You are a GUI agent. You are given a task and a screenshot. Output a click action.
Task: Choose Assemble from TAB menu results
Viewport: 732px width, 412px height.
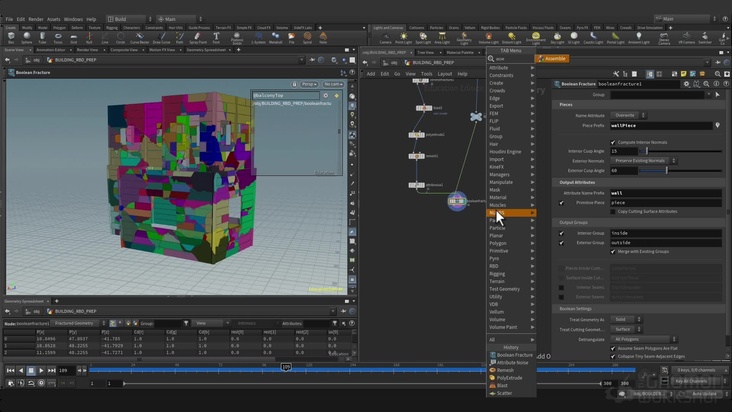pos(552,59)
